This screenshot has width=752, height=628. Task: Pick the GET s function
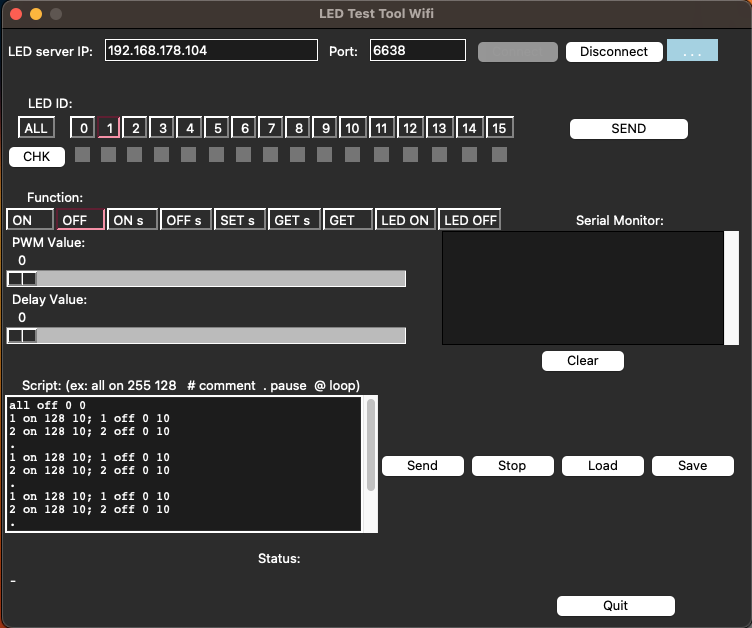click(x=294, y=220)
